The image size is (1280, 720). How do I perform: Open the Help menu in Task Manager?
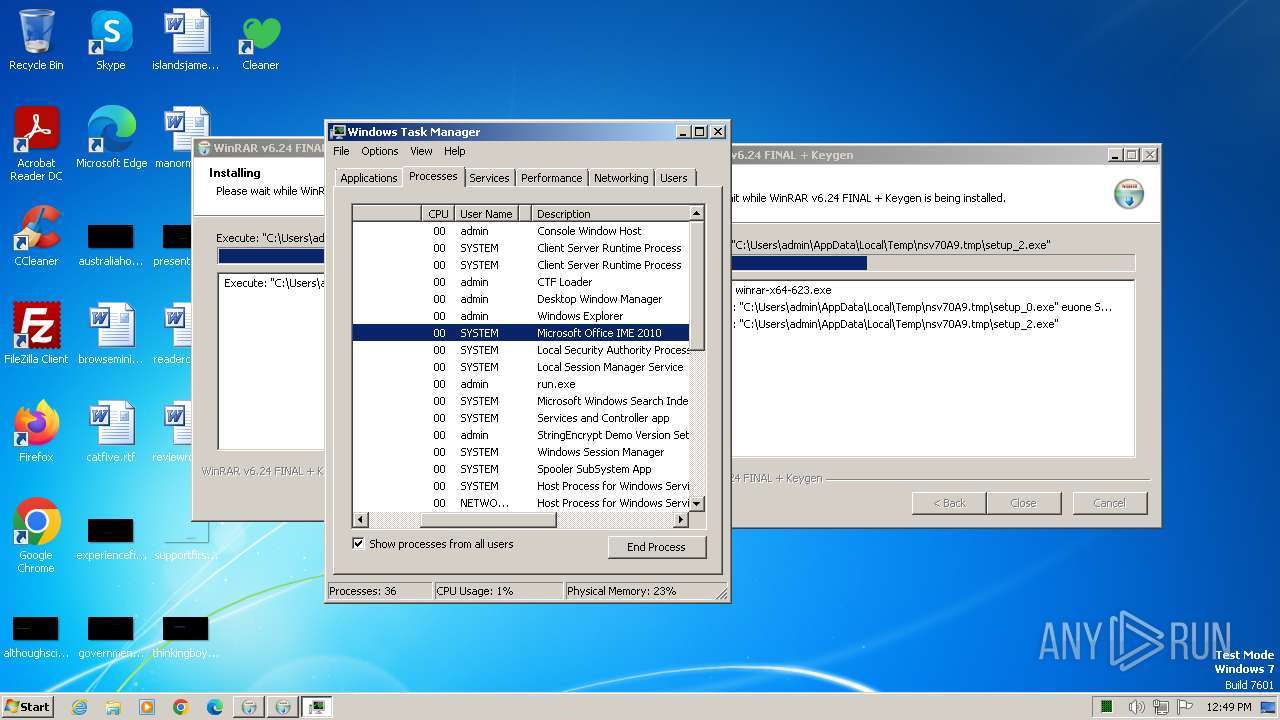455,151
